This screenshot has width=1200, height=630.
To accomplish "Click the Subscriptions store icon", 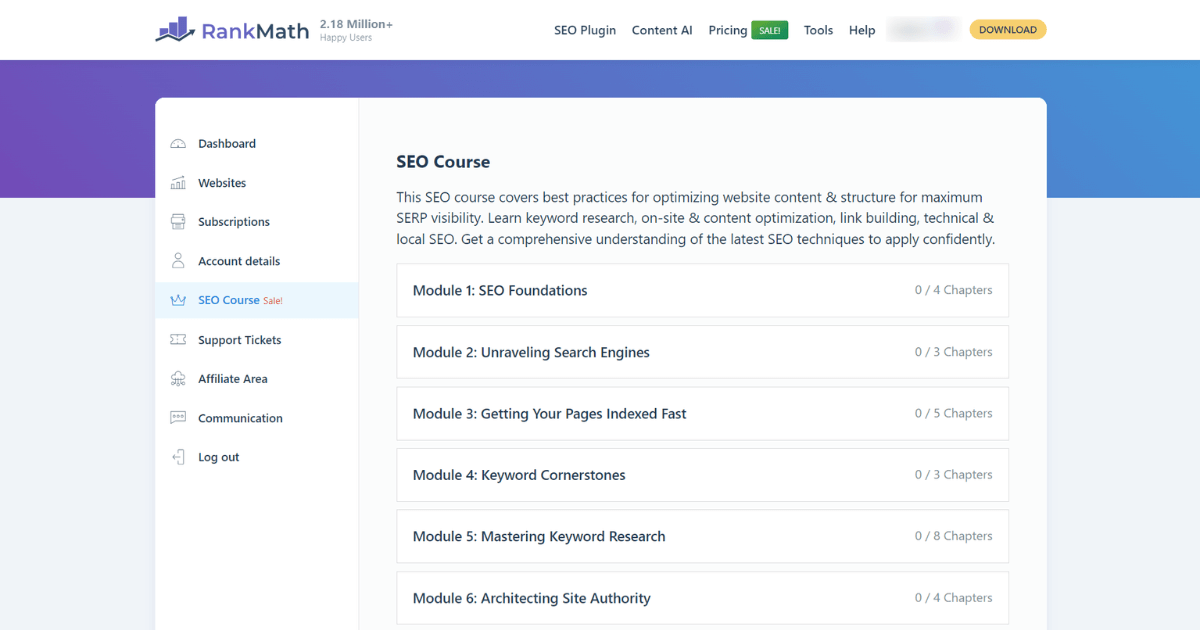I will (178, 222).
